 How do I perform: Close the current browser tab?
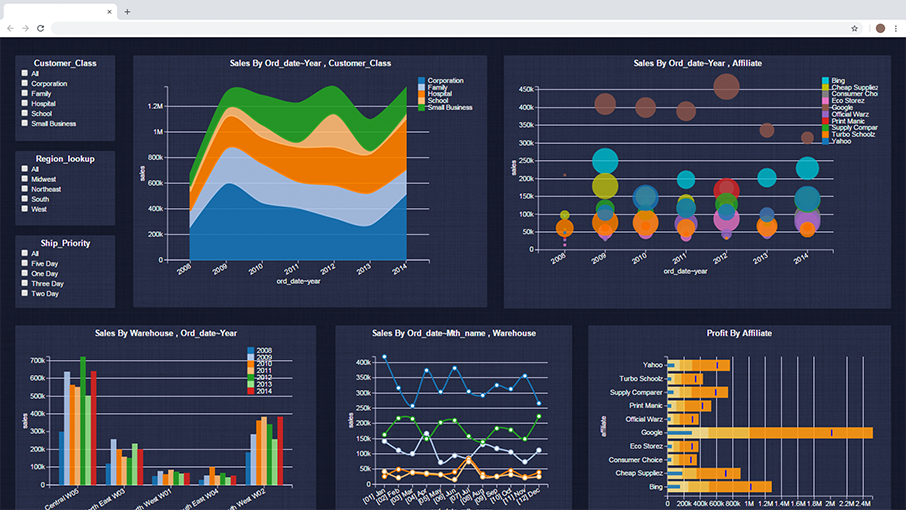(109, 12)
